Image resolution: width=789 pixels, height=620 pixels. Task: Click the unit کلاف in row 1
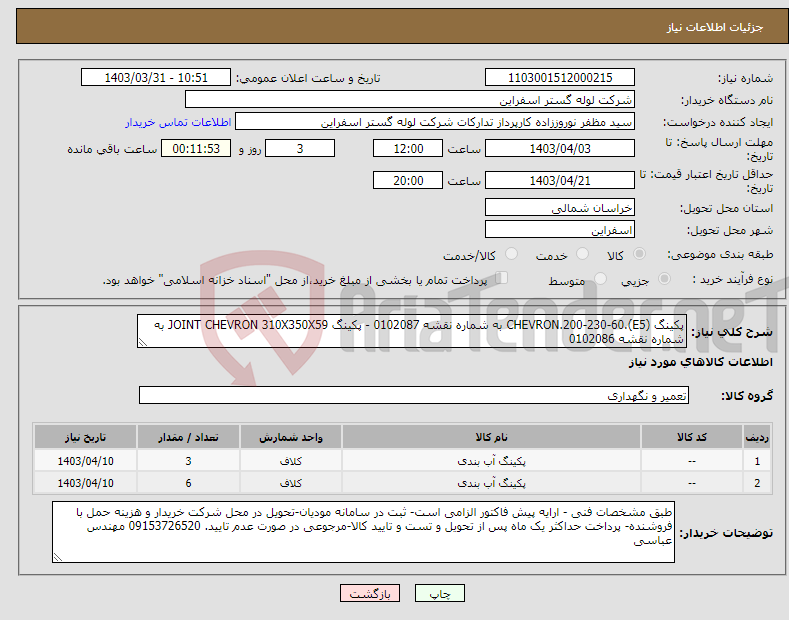[x=291, y=461]
